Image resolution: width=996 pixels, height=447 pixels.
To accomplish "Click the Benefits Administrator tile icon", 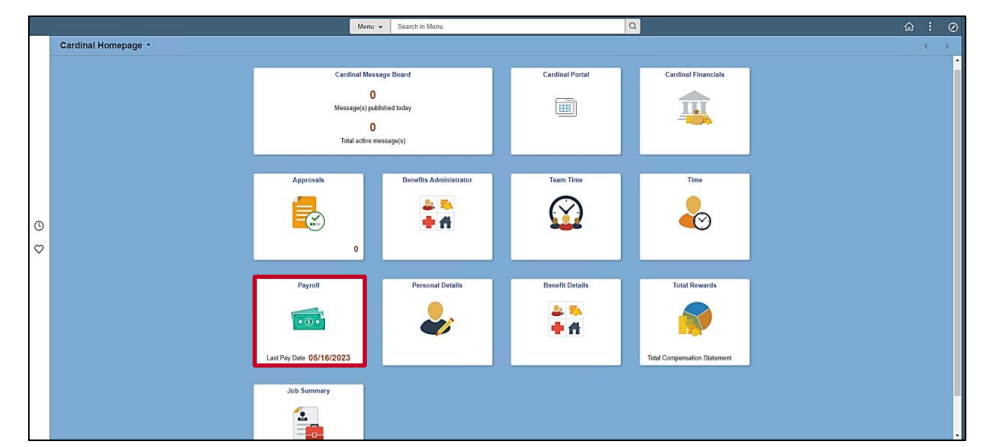I will pos(437,213).
